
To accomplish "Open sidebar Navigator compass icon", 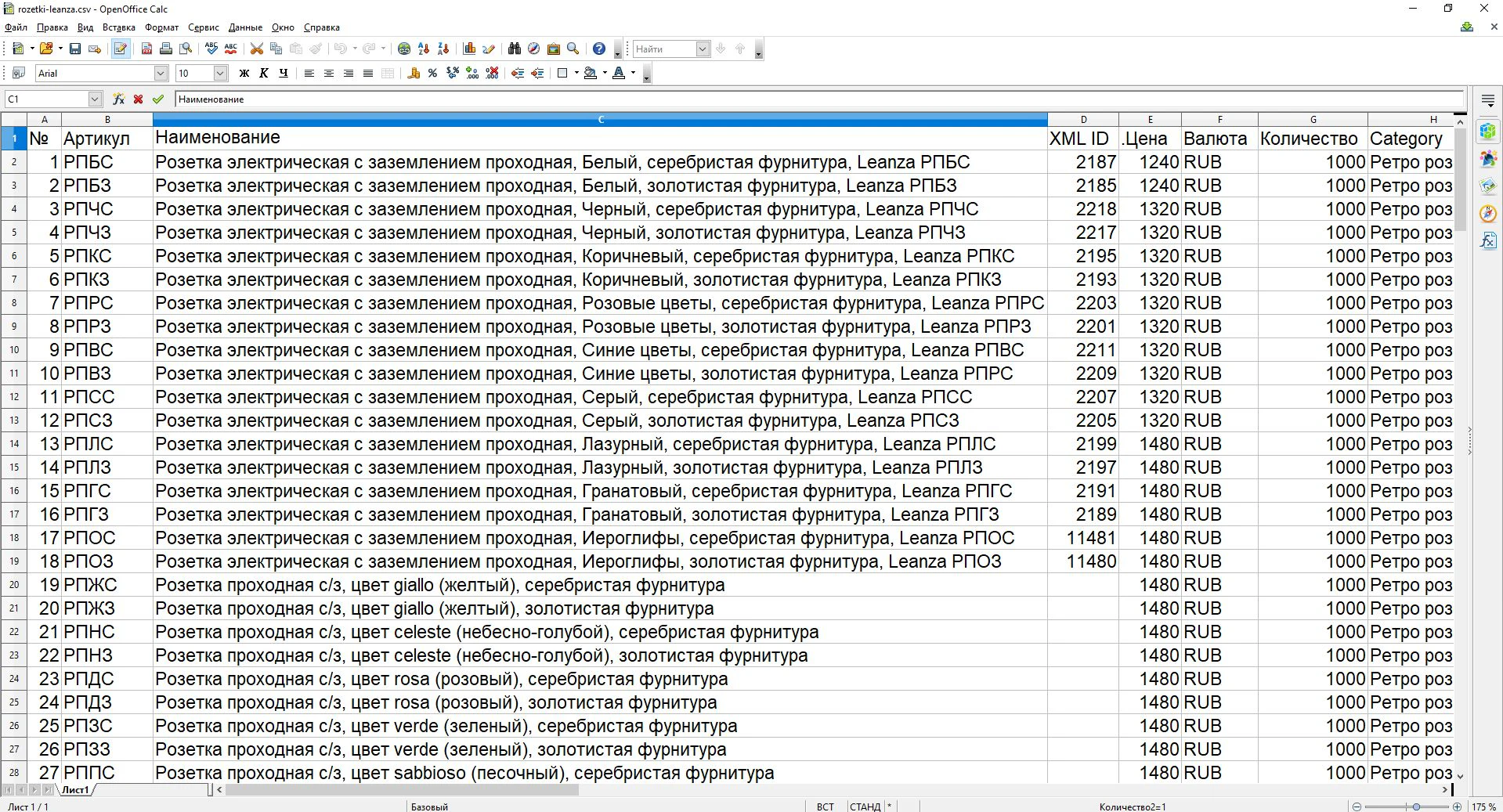I will pyautogui.click(x=1488, y=213).
